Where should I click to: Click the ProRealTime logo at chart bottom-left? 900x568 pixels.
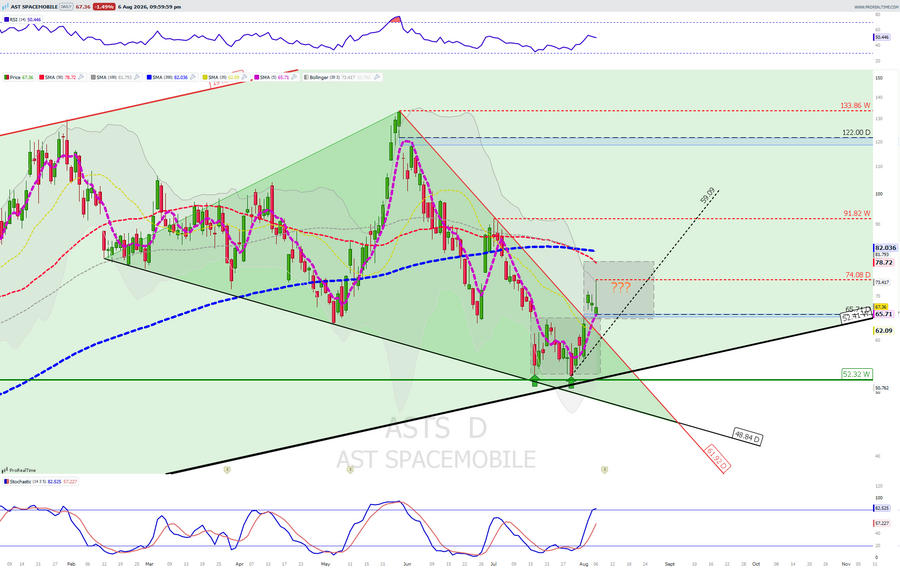[x=19, y=470]
